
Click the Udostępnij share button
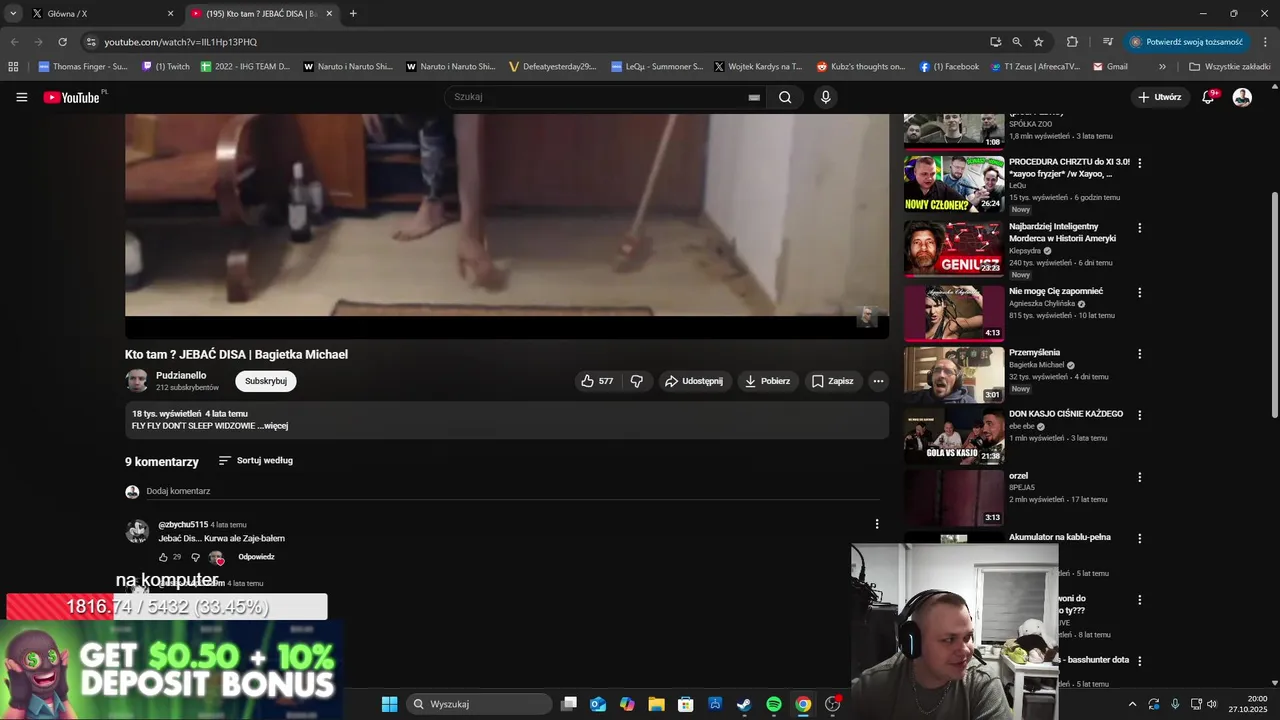pyautogui.click(x=694, y=381)
